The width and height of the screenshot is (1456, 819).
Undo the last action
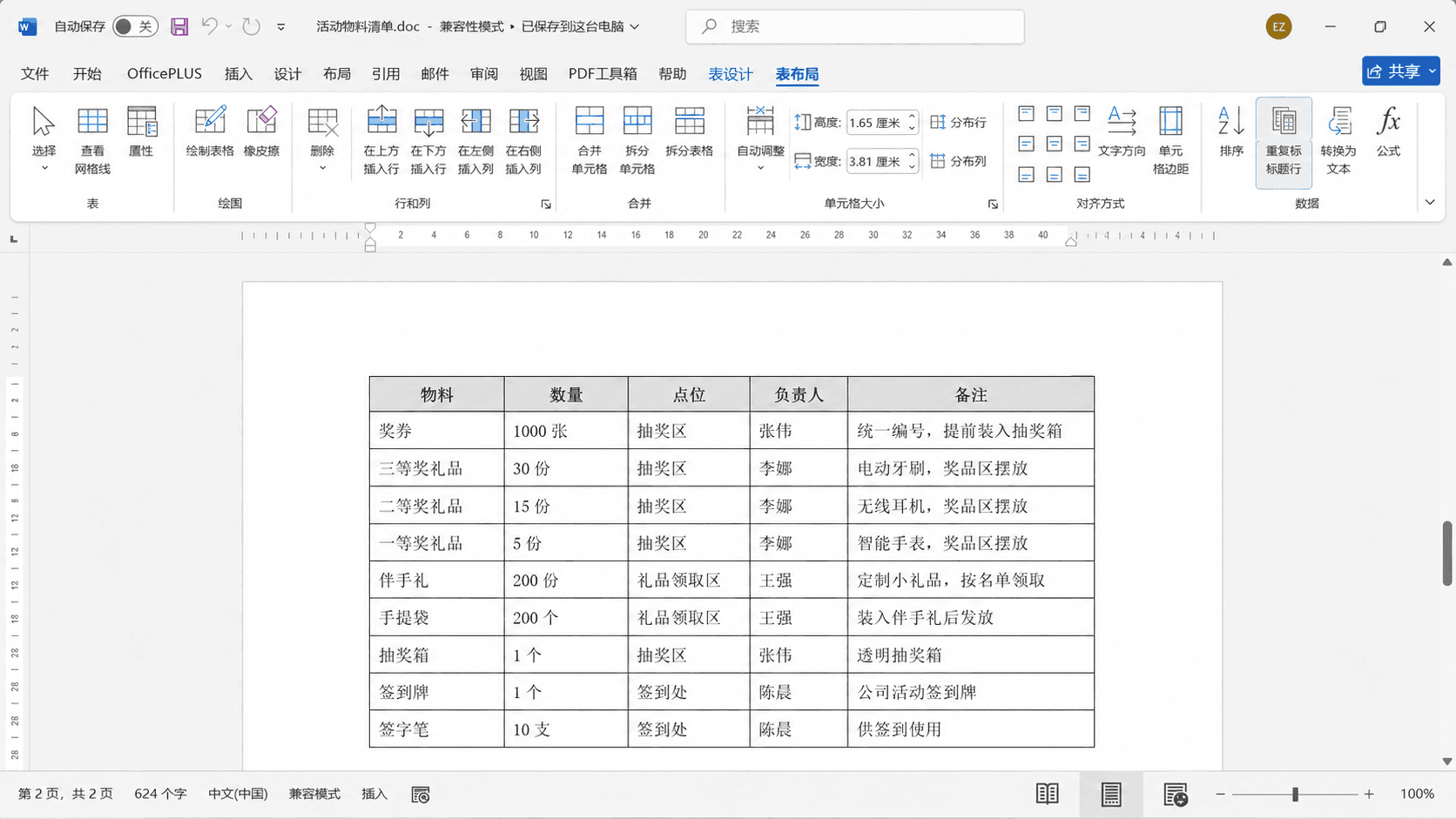tap(210, 27)
